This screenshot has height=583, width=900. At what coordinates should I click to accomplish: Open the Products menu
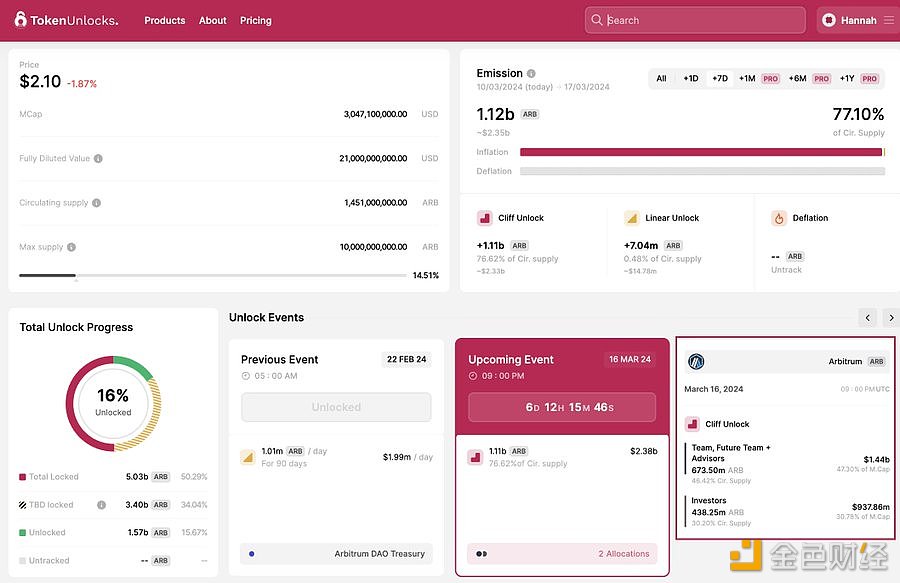165,20
